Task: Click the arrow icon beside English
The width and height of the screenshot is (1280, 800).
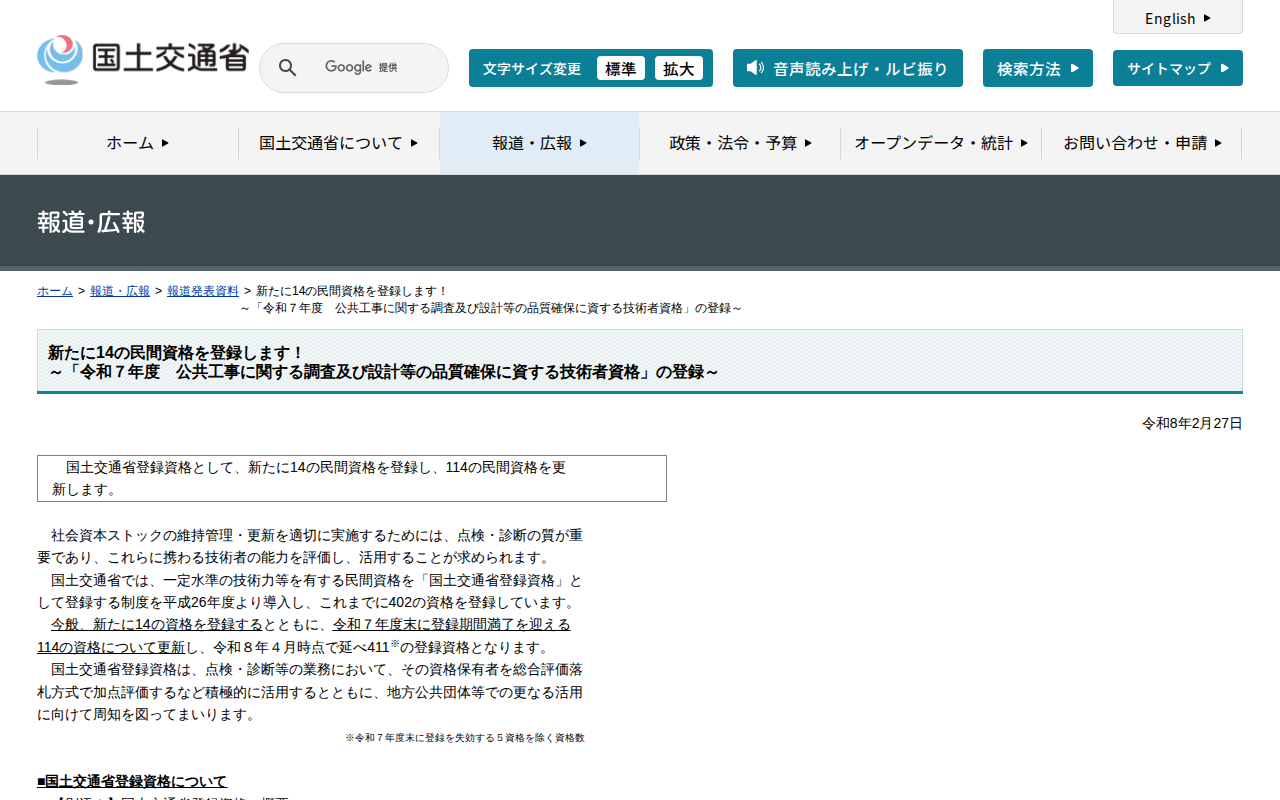Action: click(x=1207, y=18)
